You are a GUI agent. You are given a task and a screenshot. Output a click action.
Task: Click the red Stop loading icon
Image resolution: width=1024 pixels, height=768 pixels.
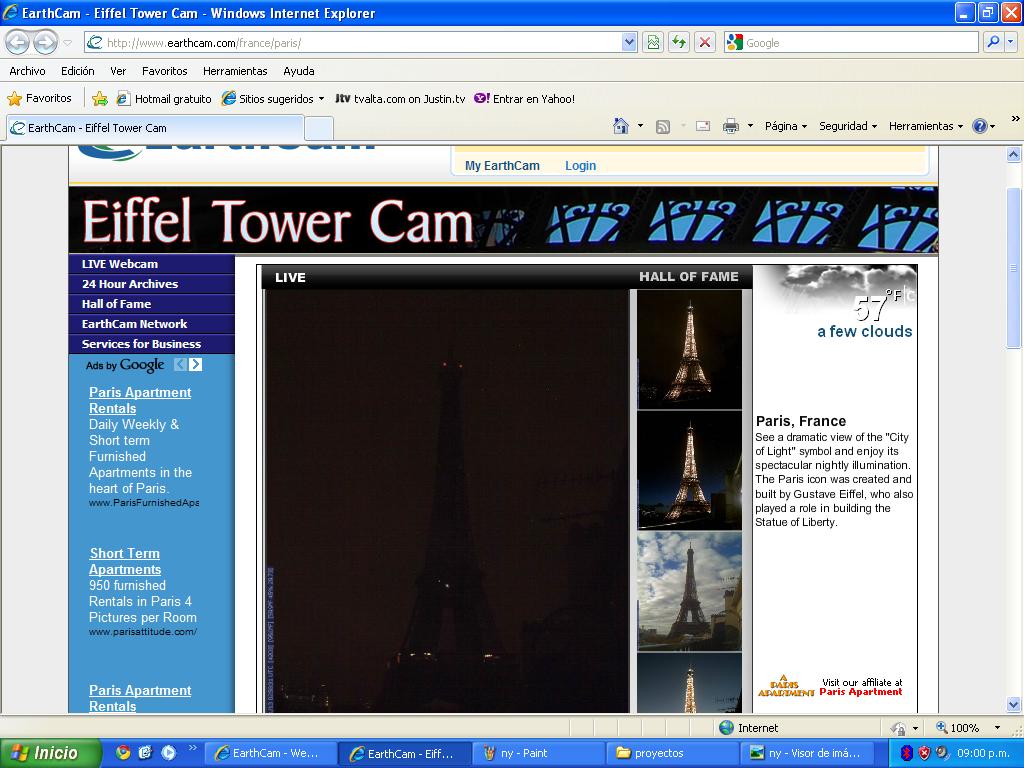click(x=705, y=42)
